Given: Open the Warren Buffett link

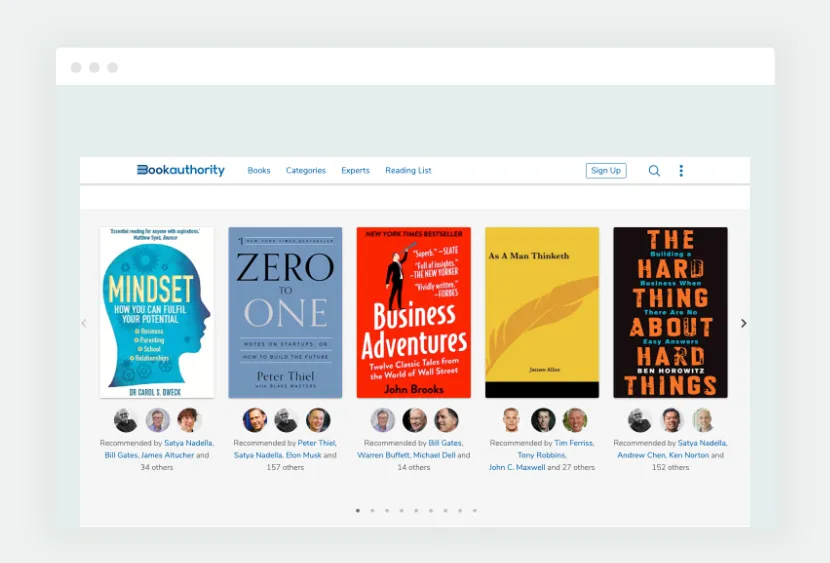Looking at the screenshot, I should 384,455.
